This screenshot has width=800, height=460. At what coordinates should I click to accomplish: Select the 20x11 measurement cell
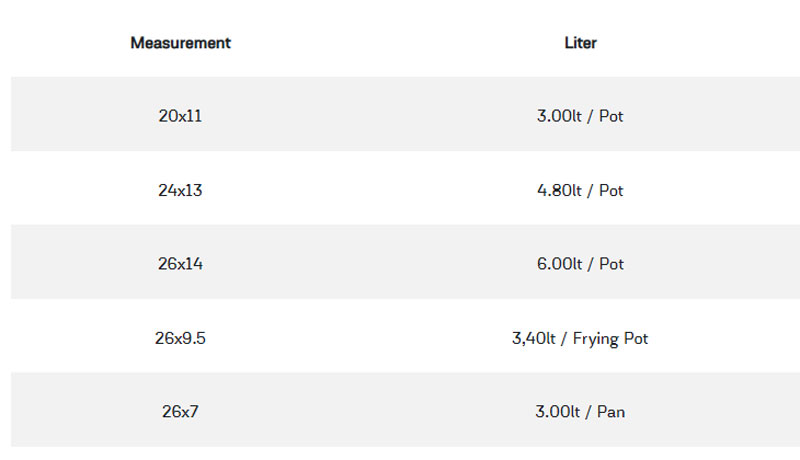(180, 115)
